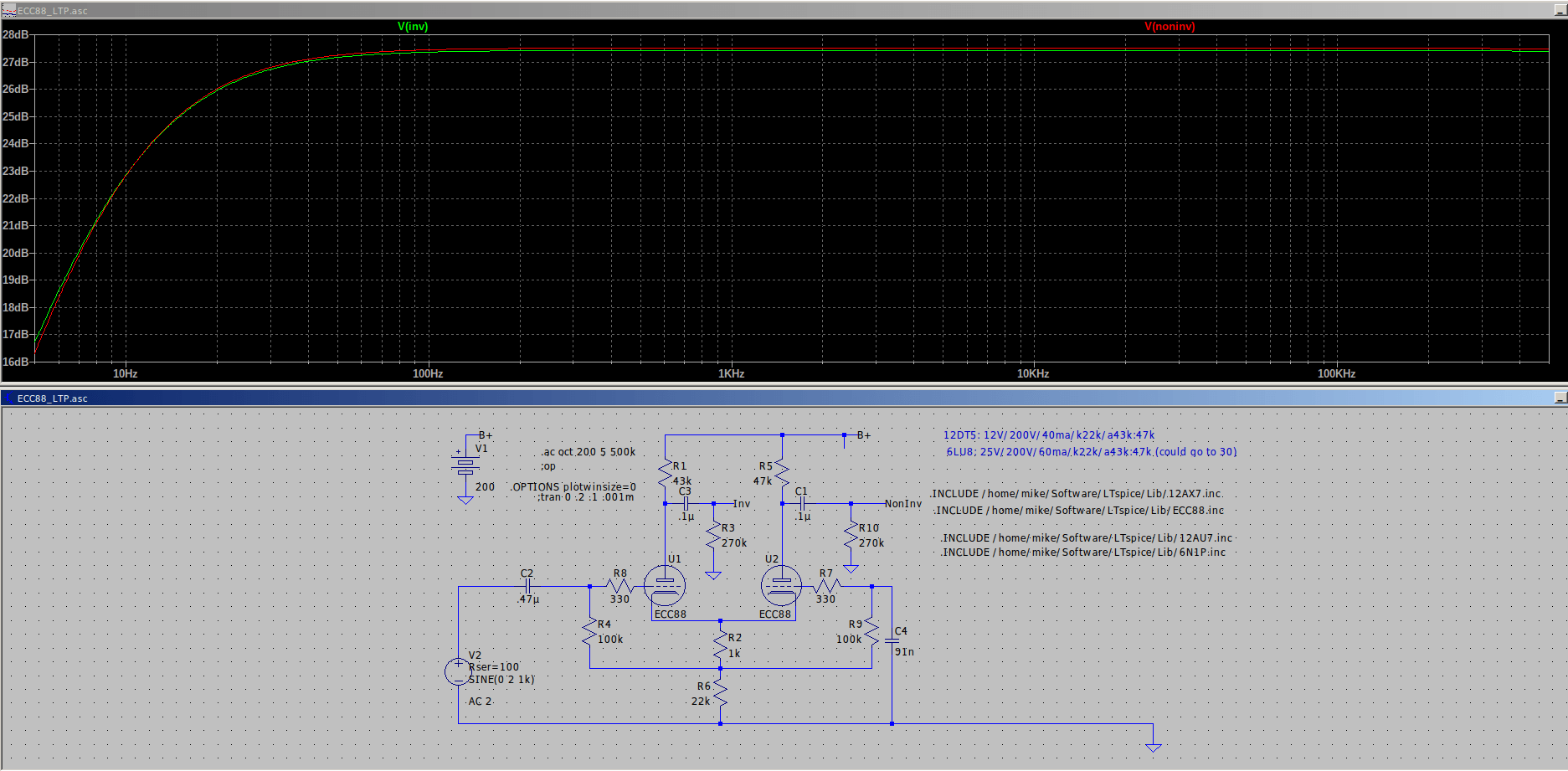Click the plot window title icon
Image resolution: width=1568 pixels, height=771 pixels.
8,11
